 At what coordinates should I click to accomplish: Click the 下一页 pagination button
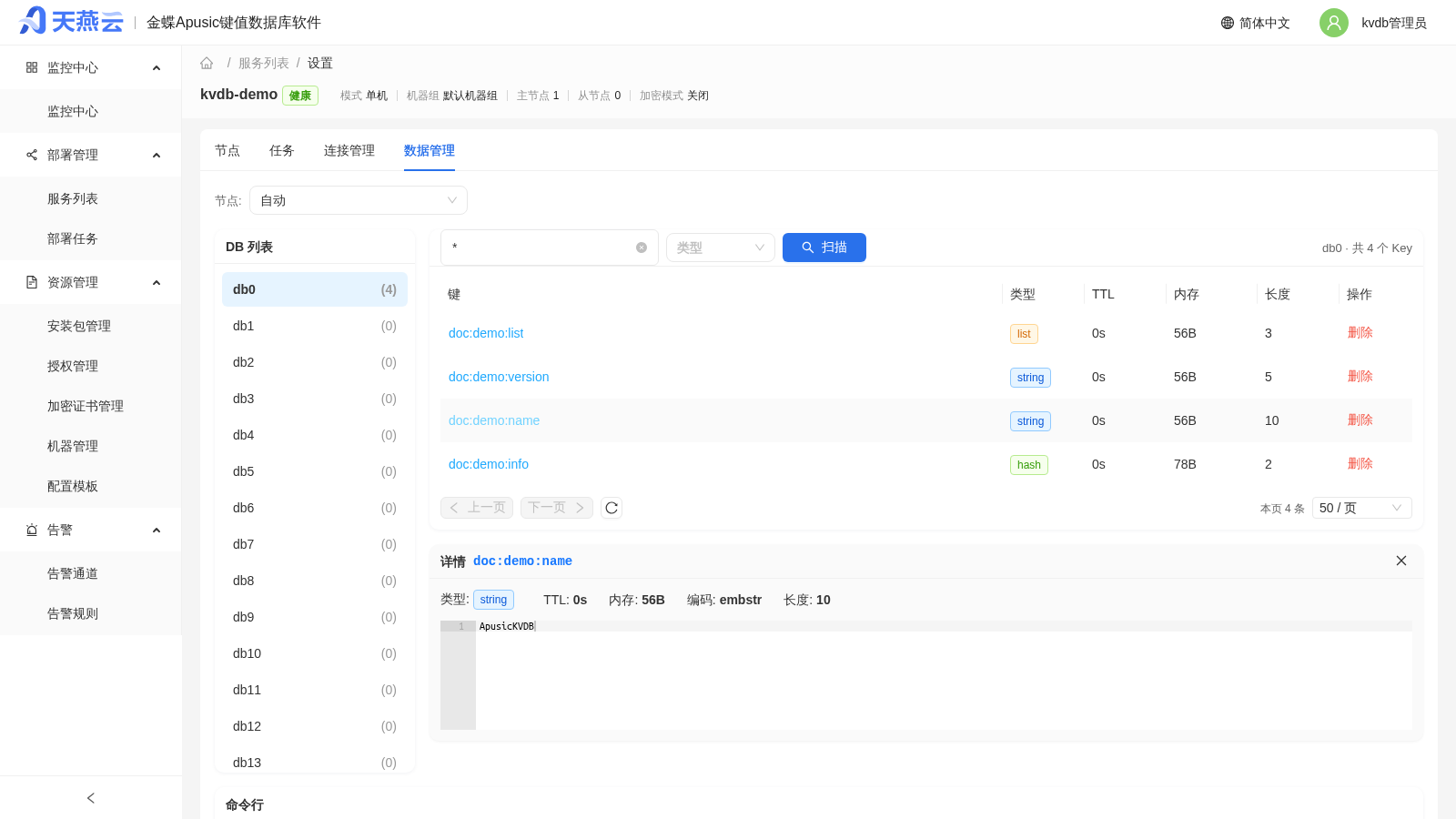[557, 508]
